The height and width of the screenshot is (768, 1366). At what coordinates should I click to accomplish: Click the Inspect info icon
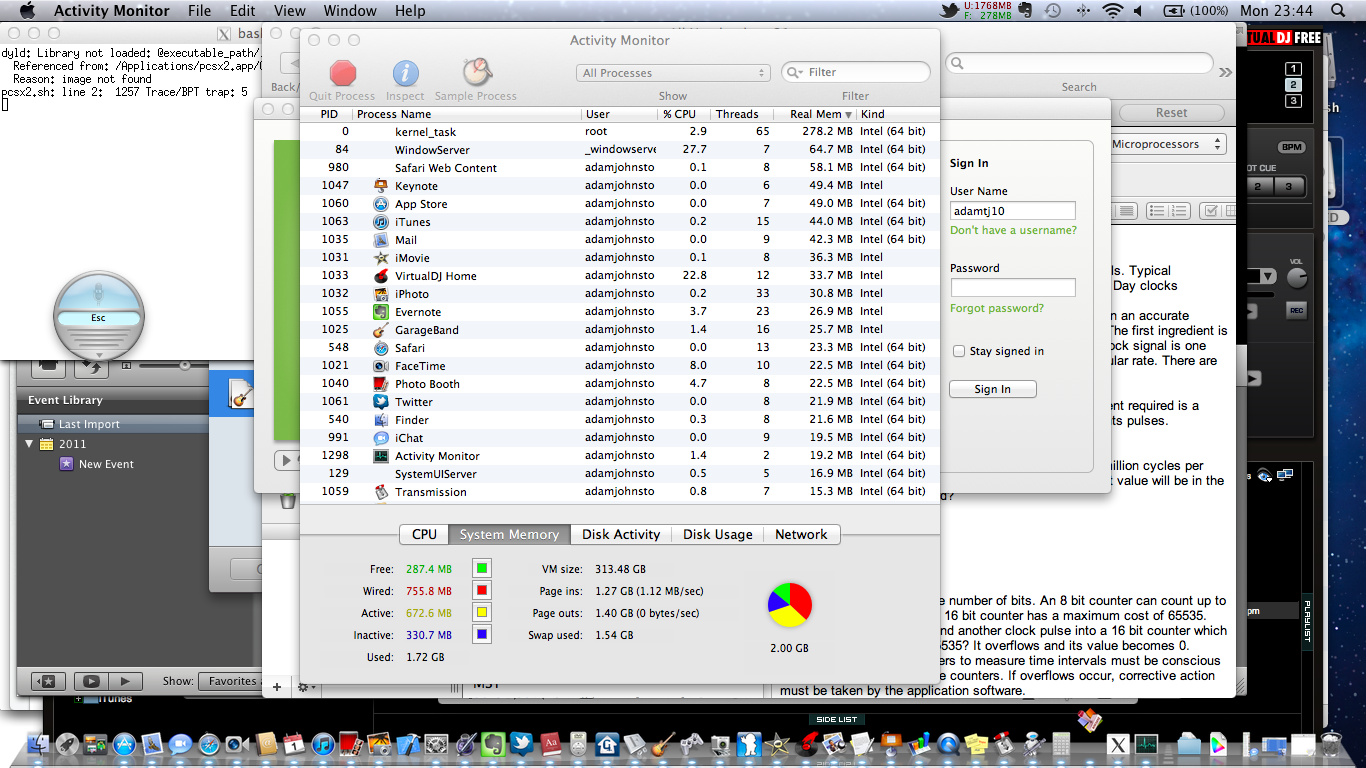click(x=405, y=73)
